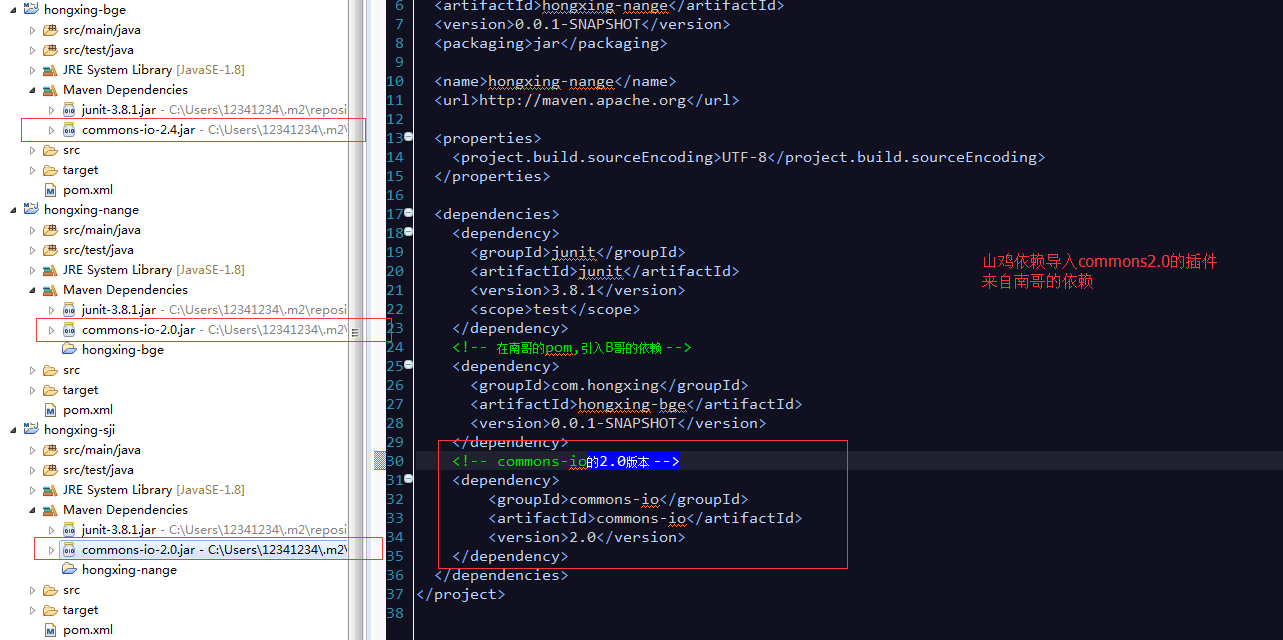Click the commons-io-2.4.jar jar icon
Viewport: 1283px width, 640px height.
(69, 130)
